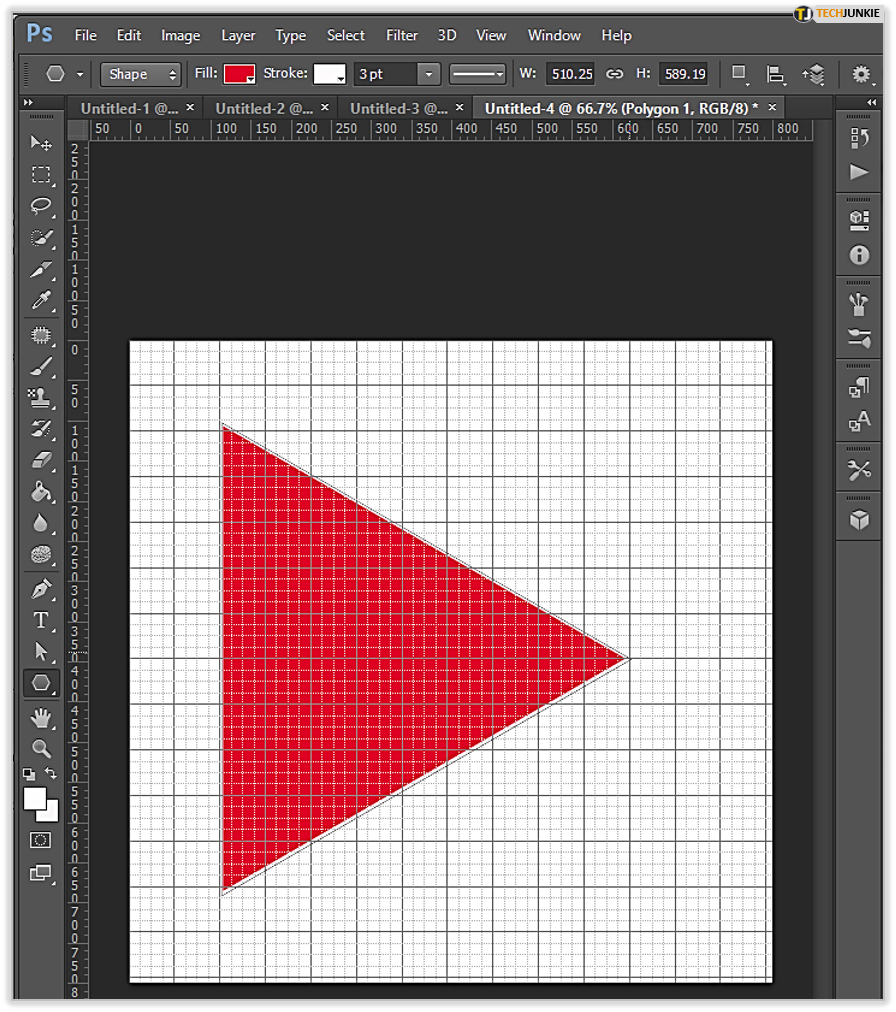The image size is (896, 1012).
Task: Open the Brush Presets panel icon
Action: 859,305
